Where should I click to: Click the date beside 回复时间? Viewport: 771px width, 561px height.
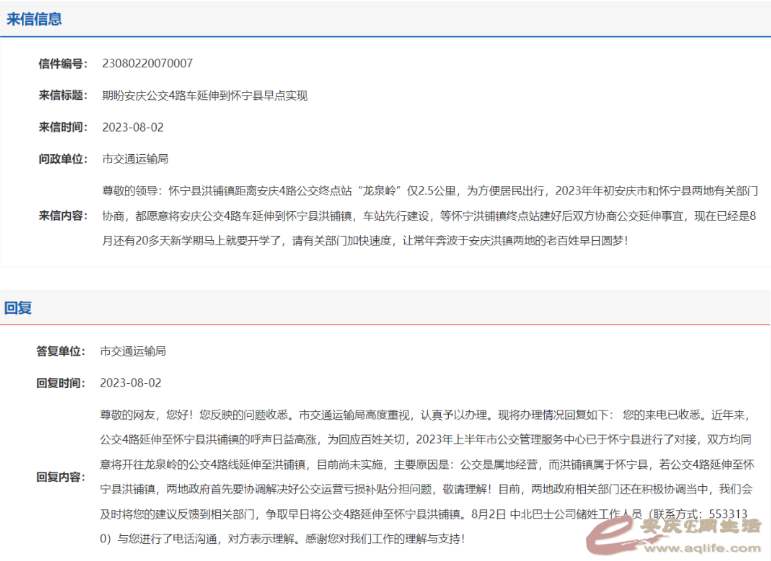pyautogui.click(x=130, y=383)
